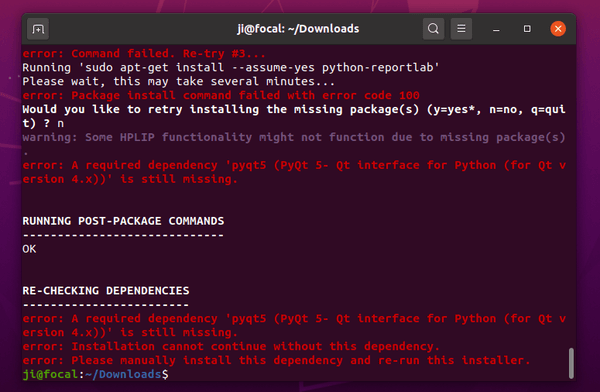Click the 'Running sudo apt-get install' line
The width and height of the screenshot is (600, 392).
[231, 68]
